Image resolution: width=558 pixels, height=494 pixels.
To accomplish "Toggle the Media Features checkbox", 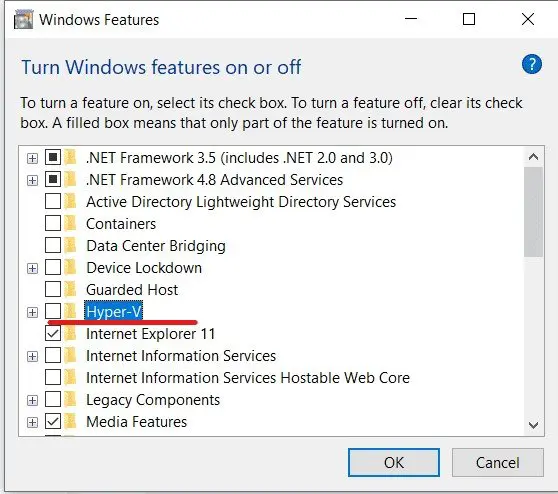I will point(53,422).
